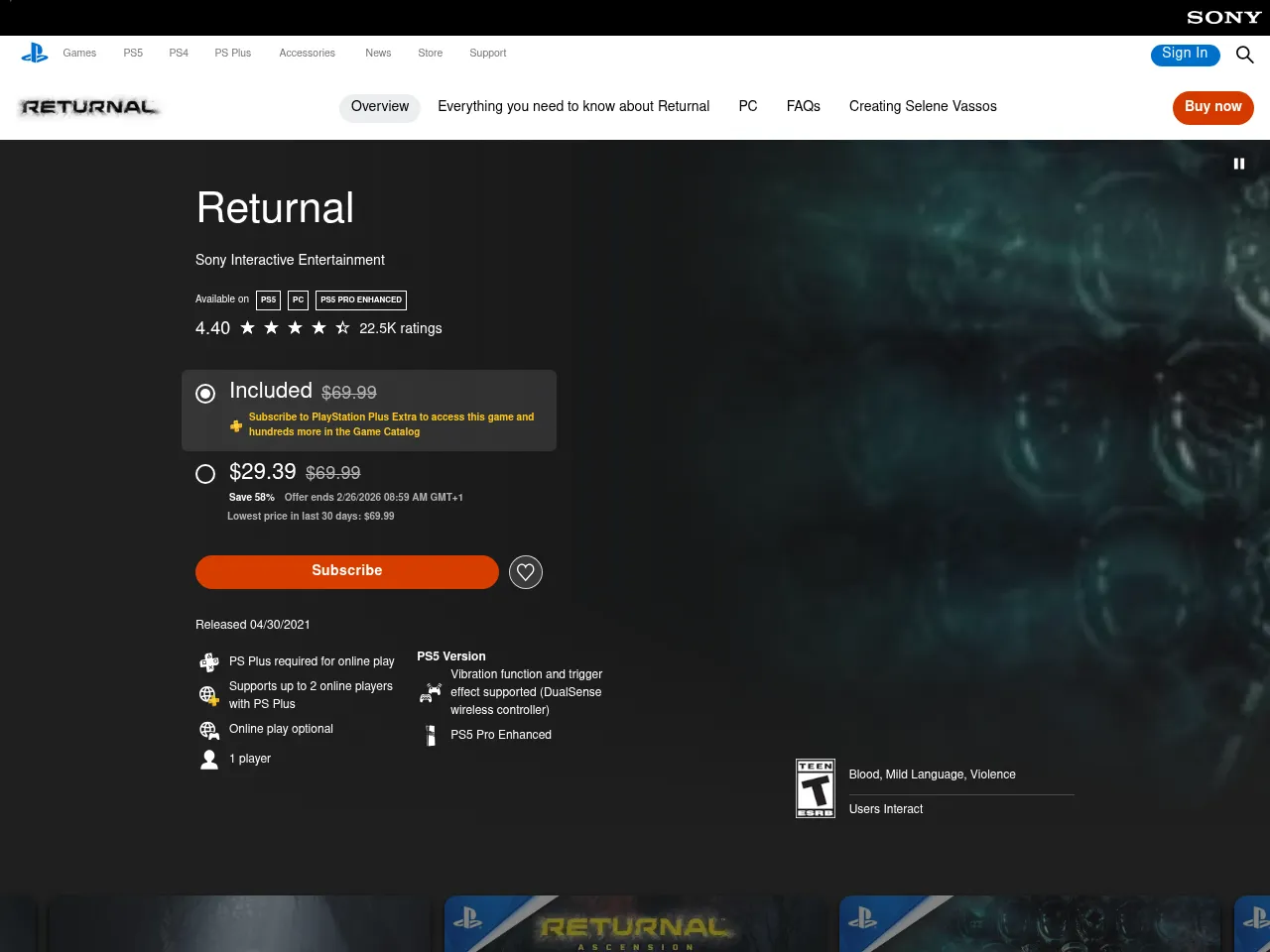Click the ESRB Teen rating icon
Viewport: 1270px width, 952px height.
[816, 787]
